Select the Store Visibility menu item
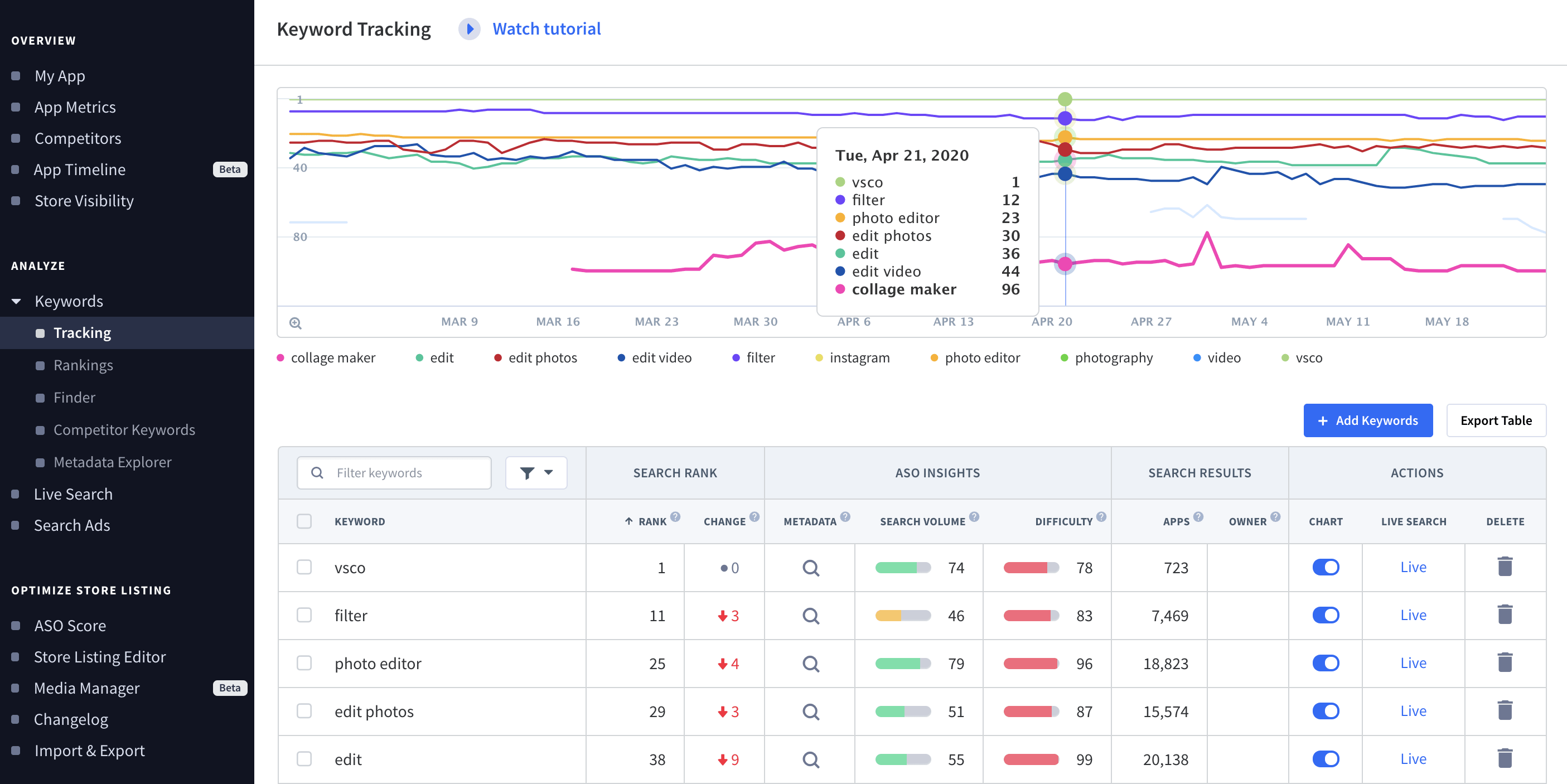 coord(83,200)
